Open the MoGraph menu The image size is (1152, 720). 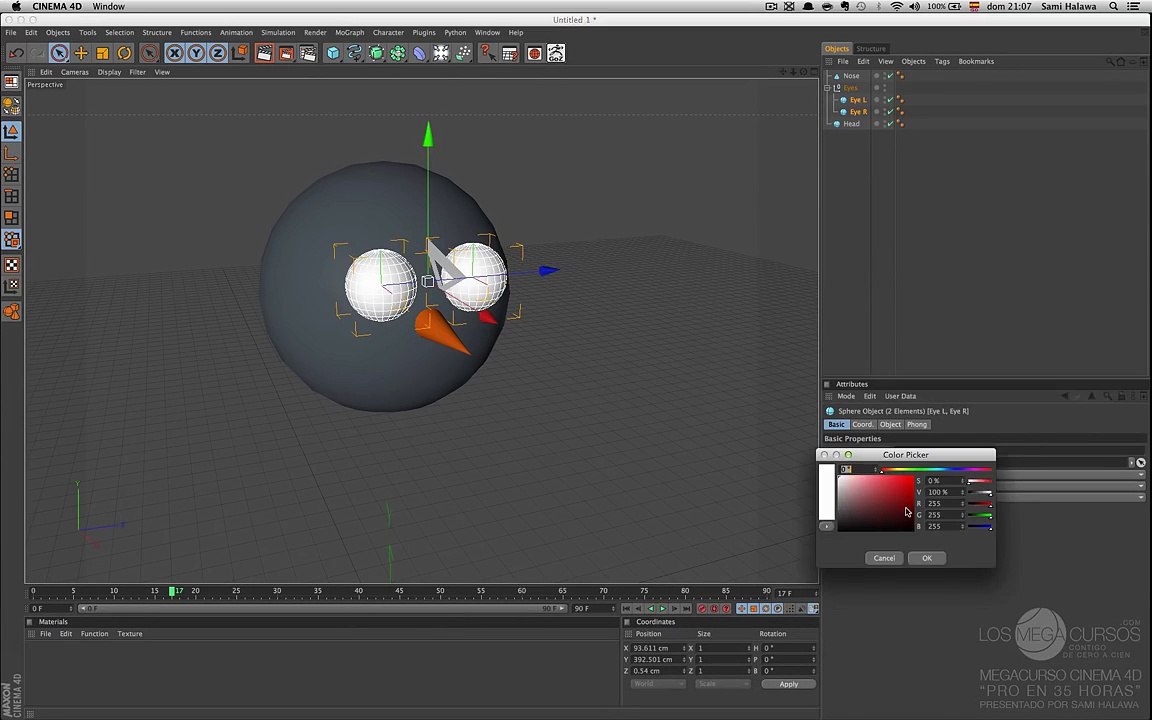[350, 32]
